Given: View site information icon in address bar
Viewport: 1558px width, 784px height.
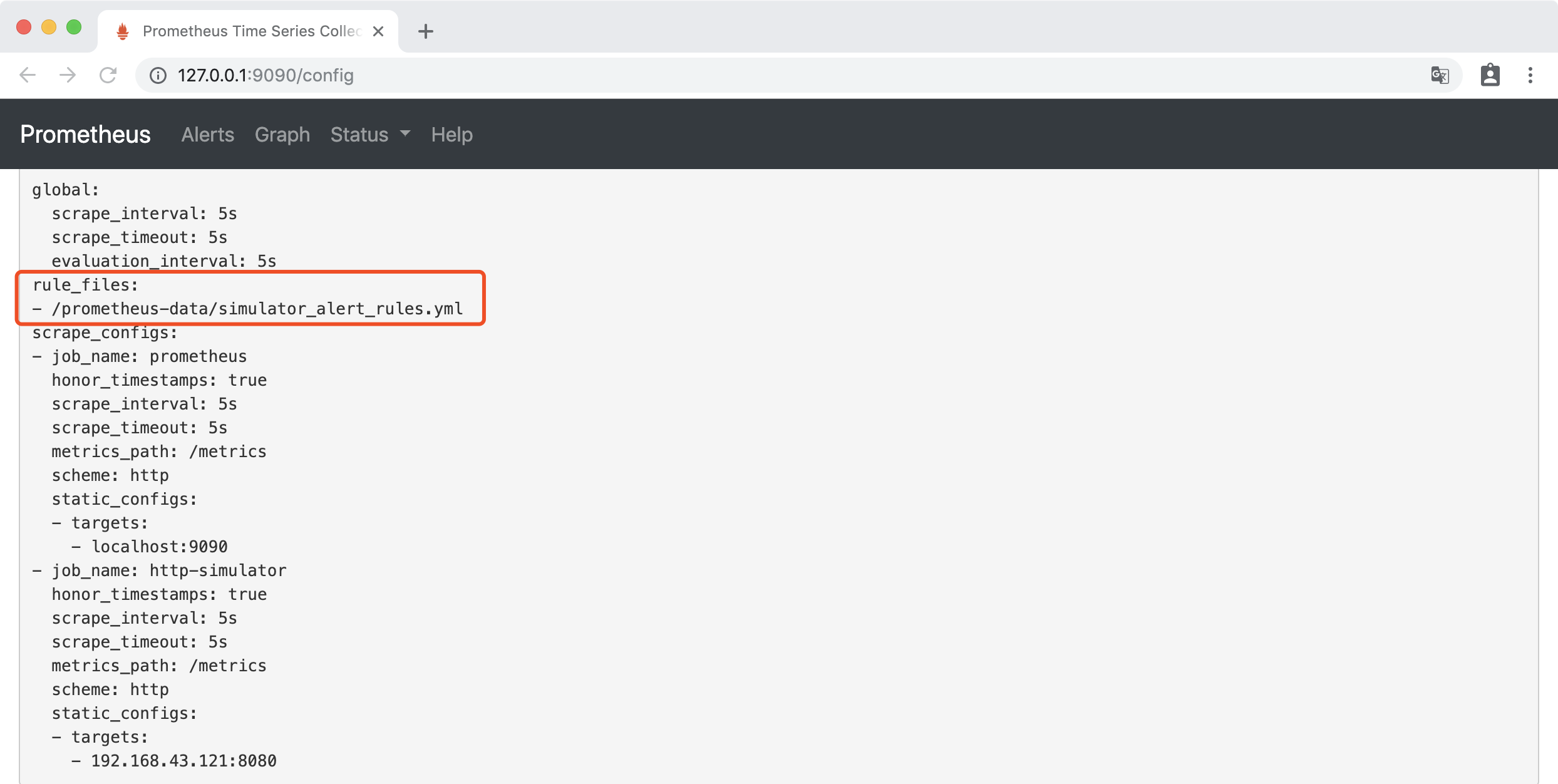Looking at the screenshot, I should click(x=158, y=75).
